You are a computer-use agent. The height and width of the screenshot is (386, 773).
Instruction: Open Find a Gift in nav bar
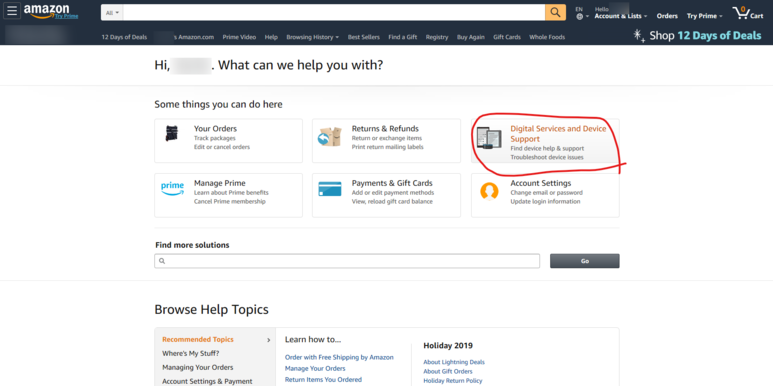(x=403, y=37)
